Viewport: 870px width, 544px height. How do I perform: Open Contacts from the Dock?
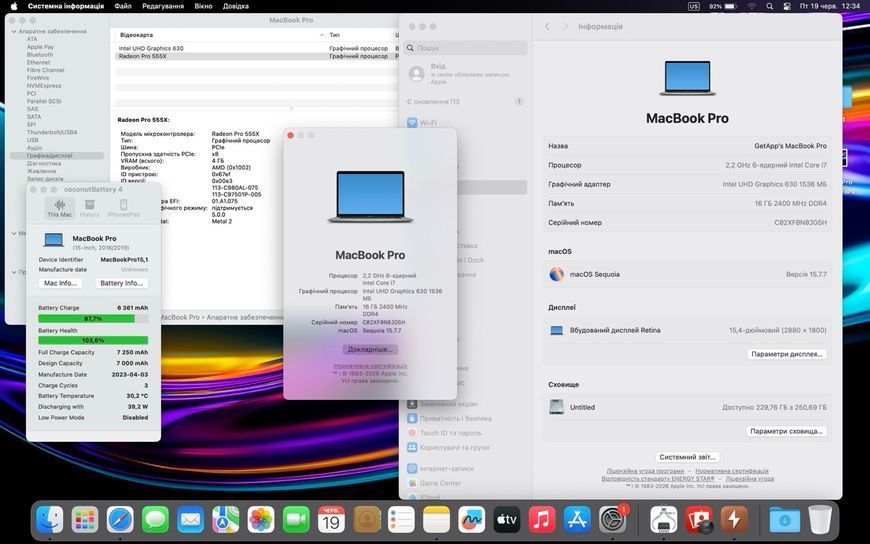coord(366,520)
